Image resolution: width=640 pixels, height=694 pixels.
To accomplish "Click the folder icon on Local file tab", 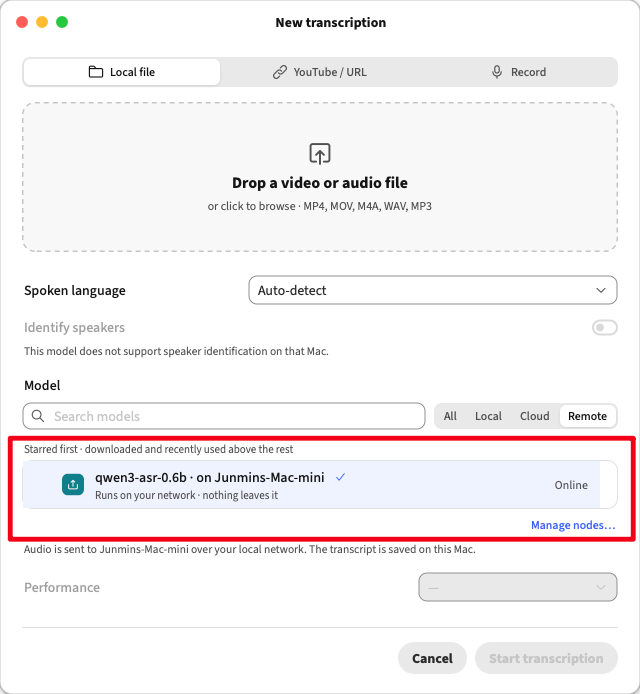I will pos(96,72).
